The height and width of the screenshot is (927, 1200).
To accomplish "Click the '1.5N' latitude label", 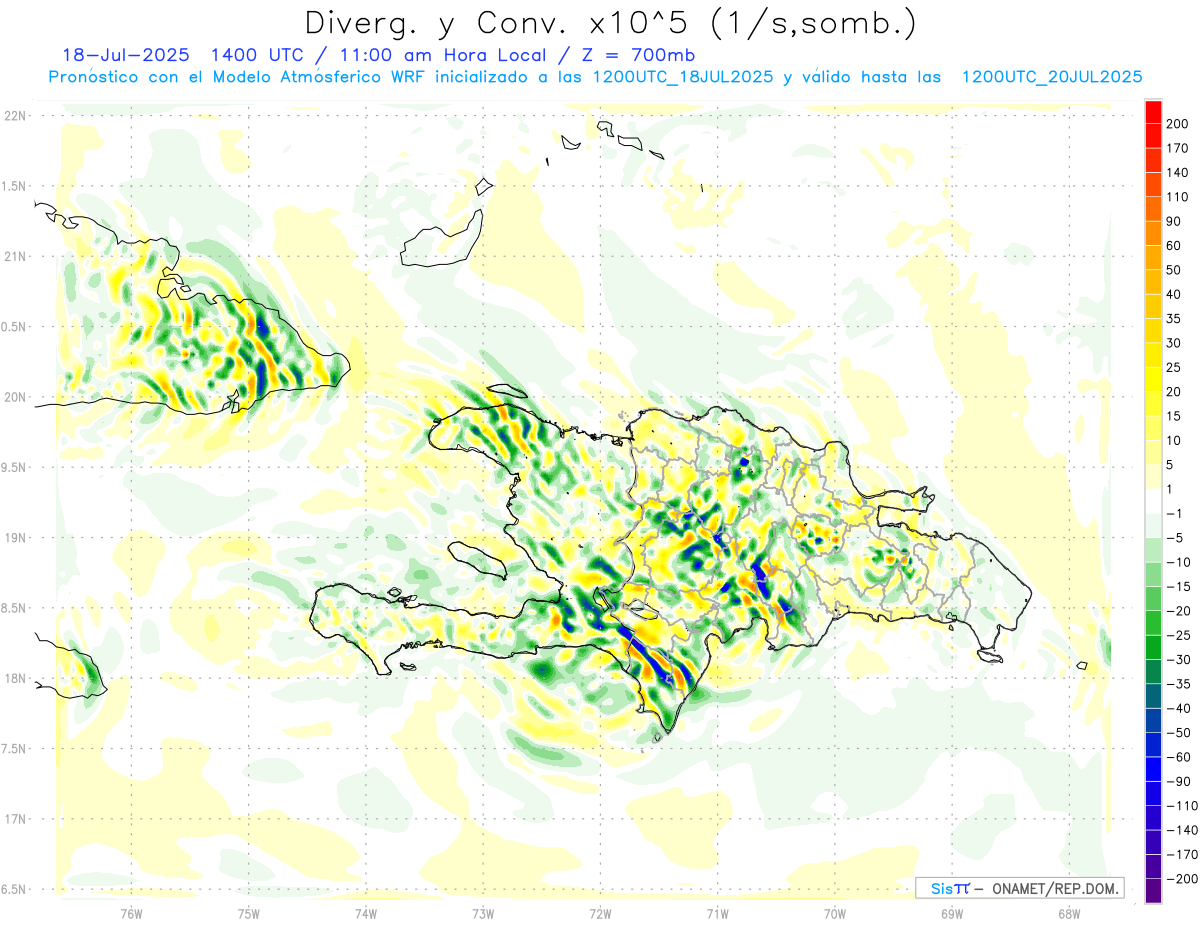I will click(x=15, y=186).
